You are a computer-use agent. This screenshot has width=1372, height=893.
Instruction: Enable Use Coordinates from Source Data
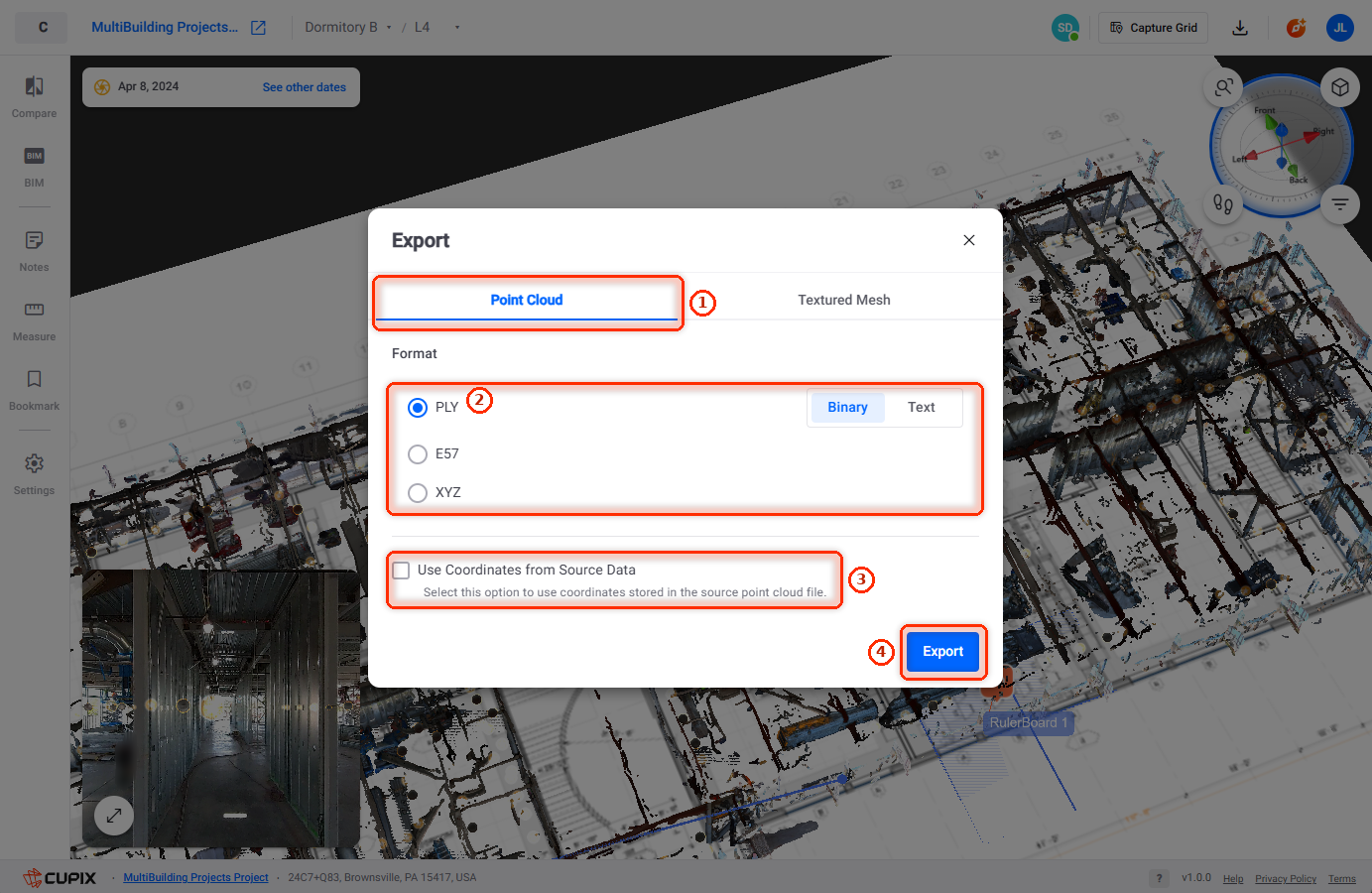point(401,571)
